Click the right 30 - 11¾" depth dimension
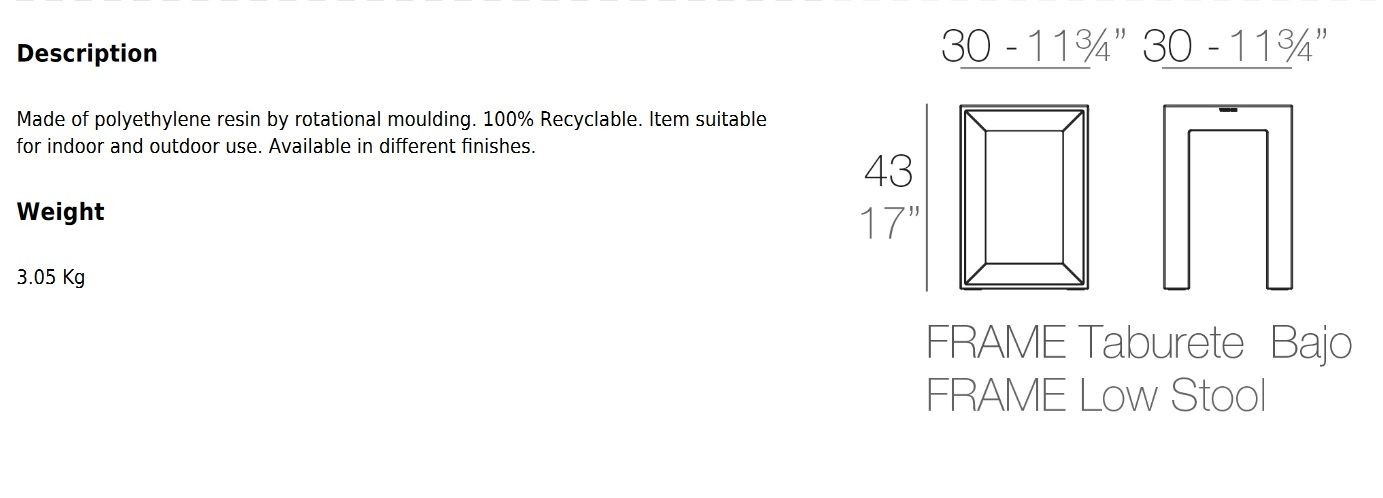Screen dimensions: 1383x498 pyautogui.click(x=1236, y=47)
